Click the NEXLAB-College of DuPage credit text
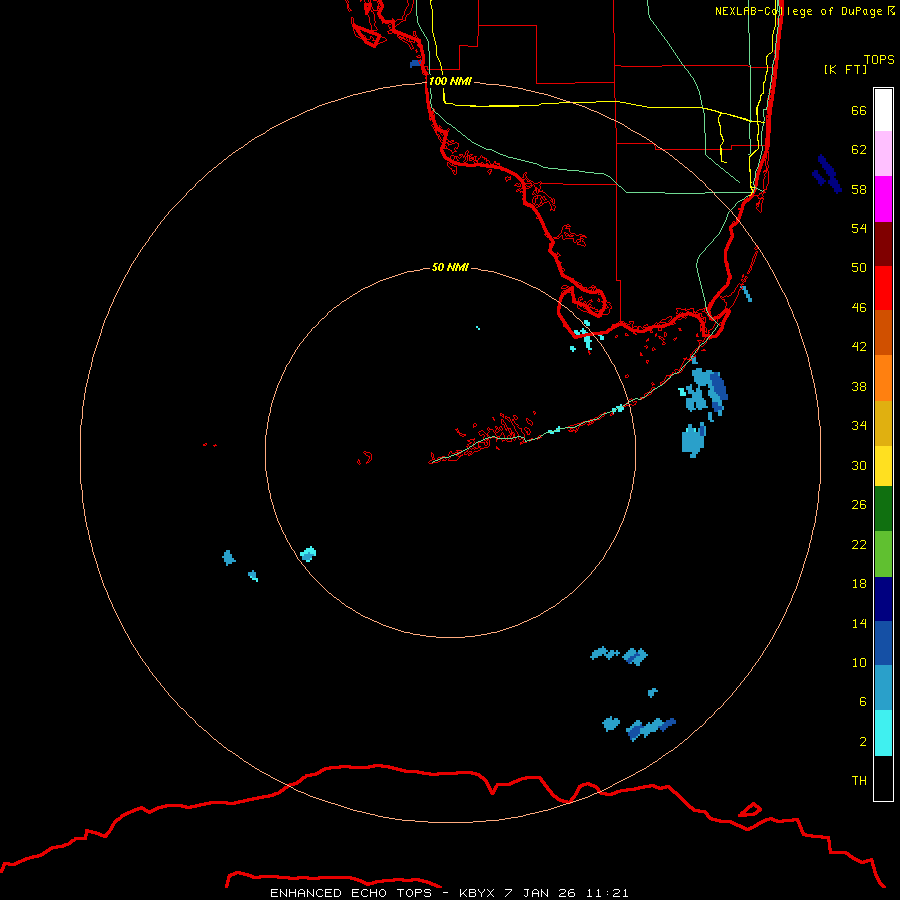This screenshot has width=900, height=900. pos(805,11)
